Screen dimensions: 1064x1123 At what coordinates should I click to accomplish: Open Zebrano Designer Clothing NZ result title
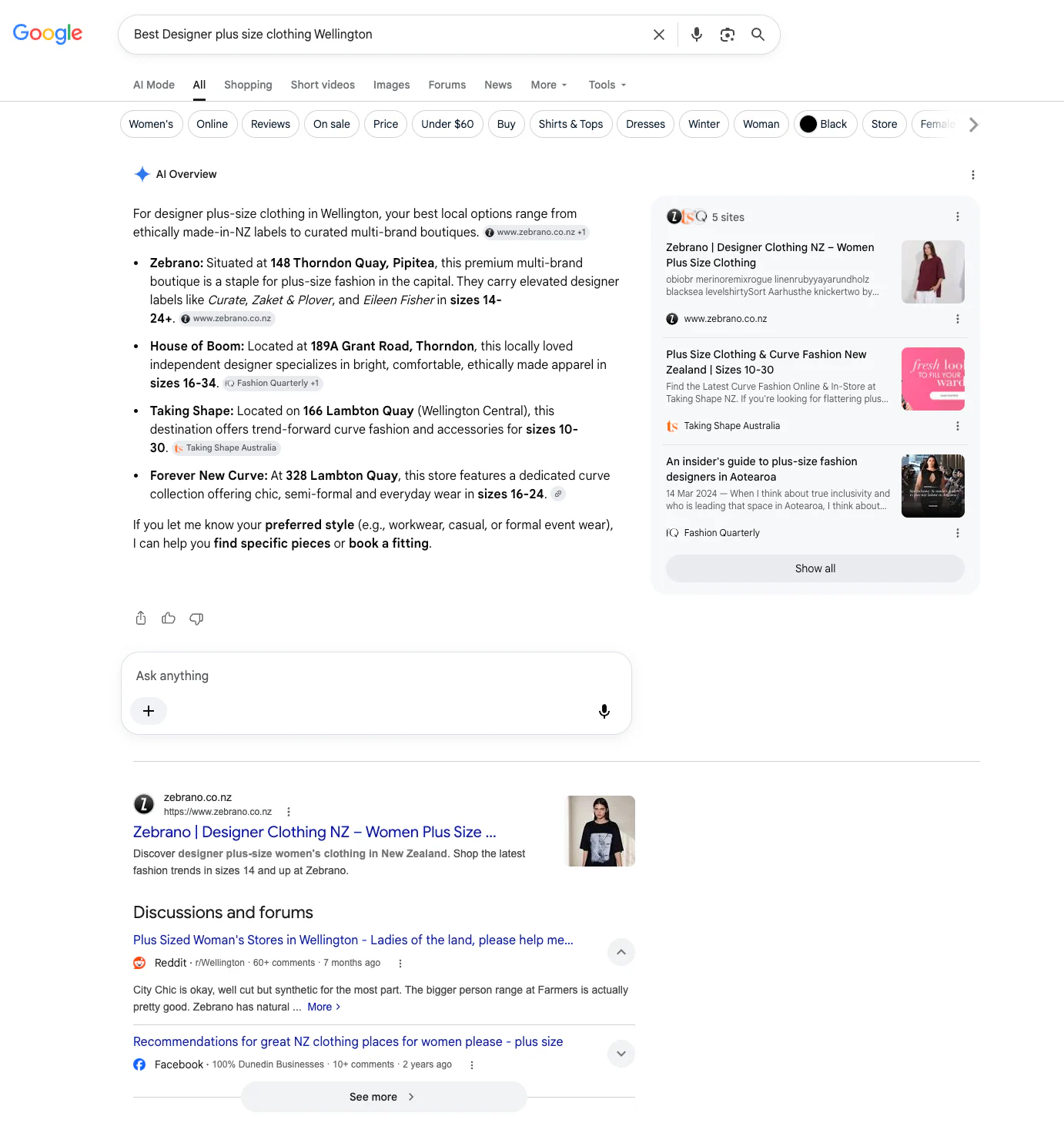[x=315, y=832]
